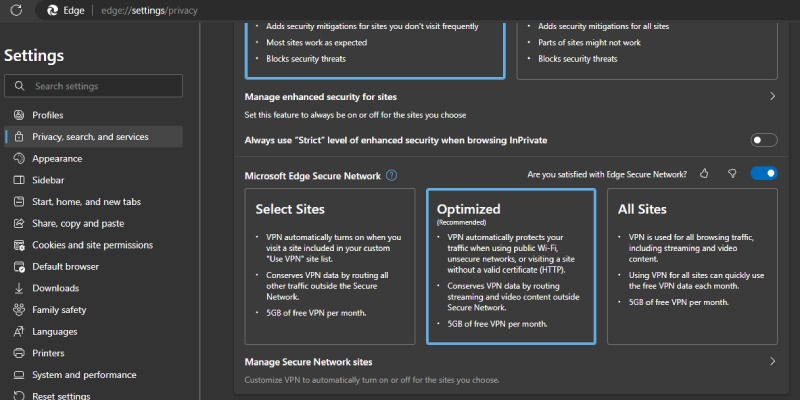Choose the All Sites VPN mode card
Viewport: 800px width, 400px height.
(x=692, y=266)
